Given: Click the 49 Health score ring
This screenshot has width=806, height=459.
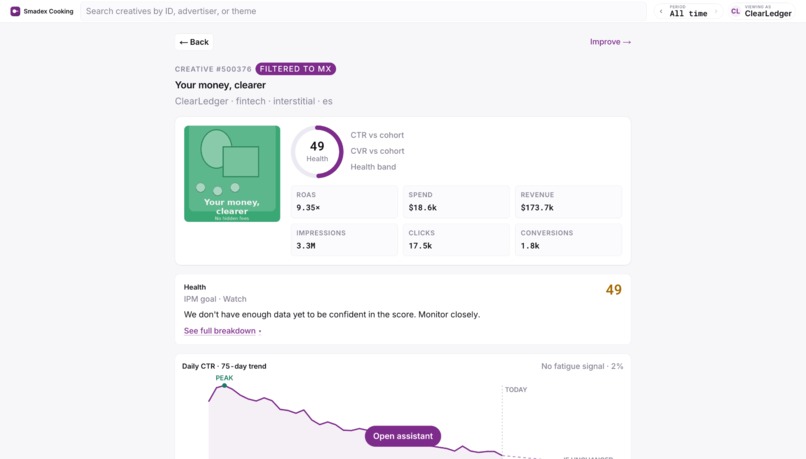Looking at the screenshot, I should click(317, 152).
